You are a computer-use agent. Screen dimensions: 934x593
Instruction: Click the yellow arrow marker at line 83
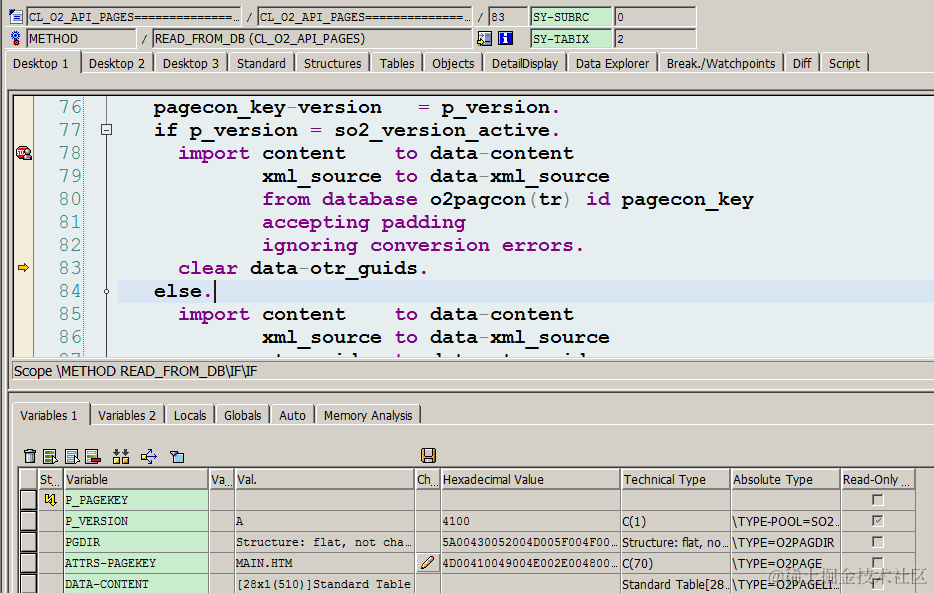(x=23, y=268)
